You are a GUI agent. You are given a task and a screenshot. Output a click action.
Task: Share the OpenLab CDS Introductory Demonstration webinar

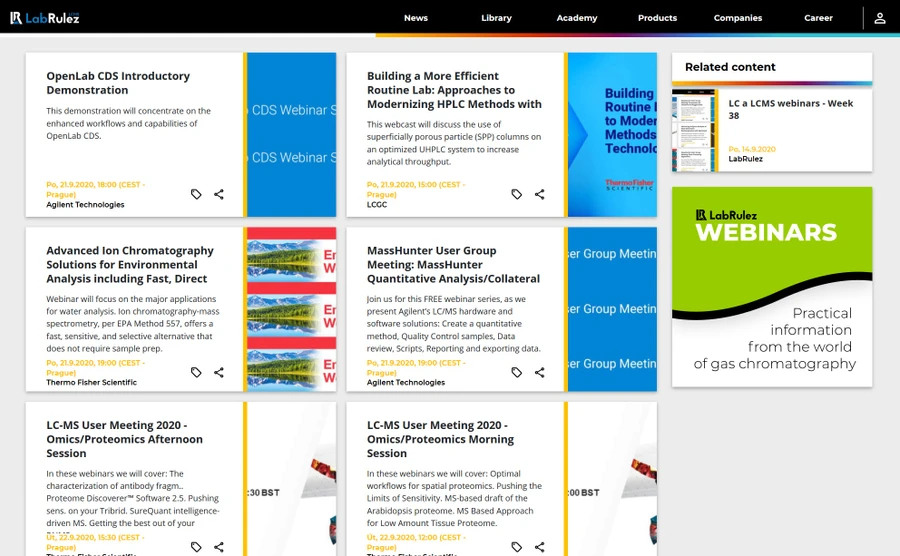point(219,195)
